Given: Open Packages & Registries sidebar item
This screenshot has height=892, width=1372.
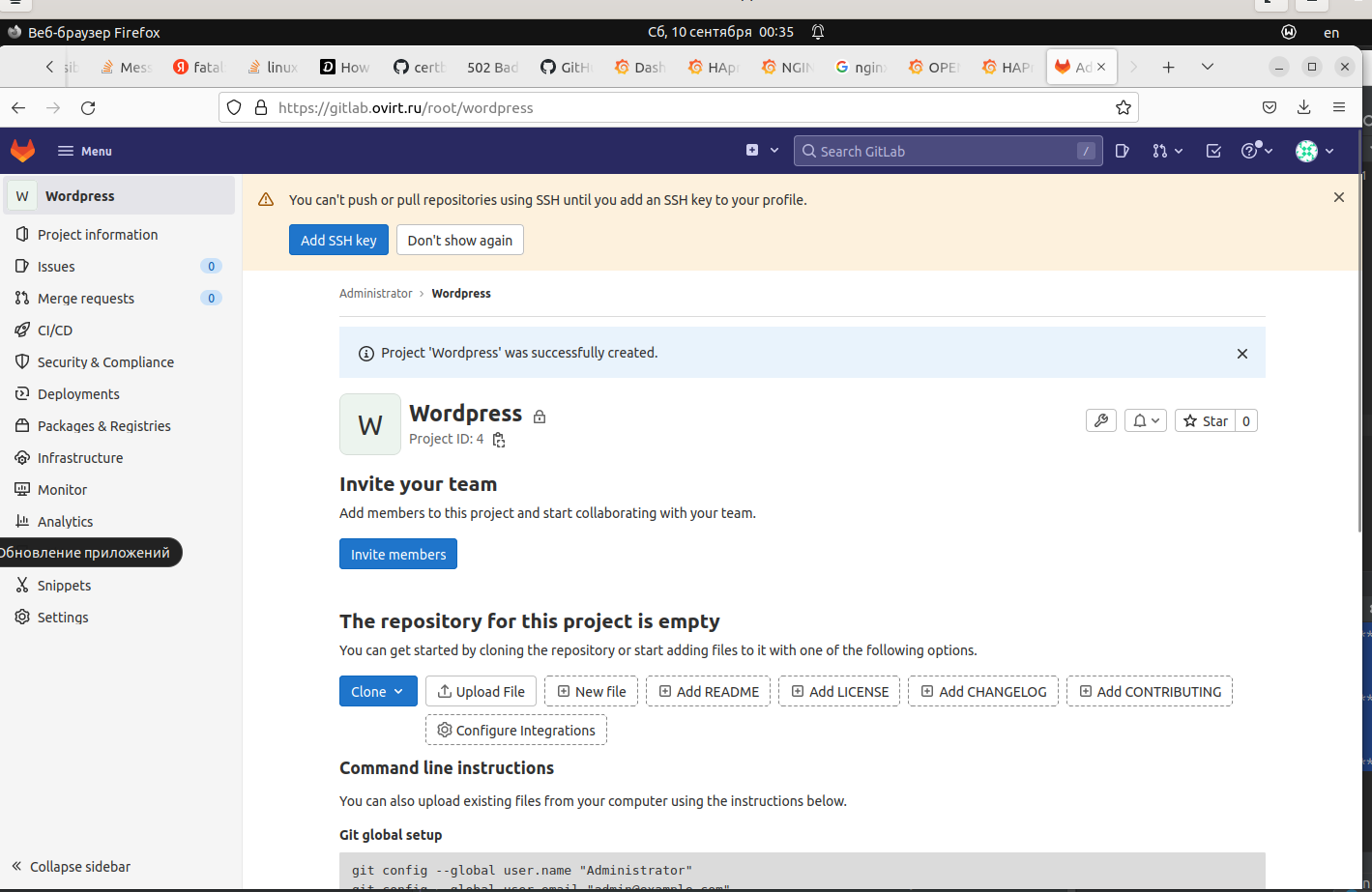Looking at the screenshot, I should [x=118, y=425].
